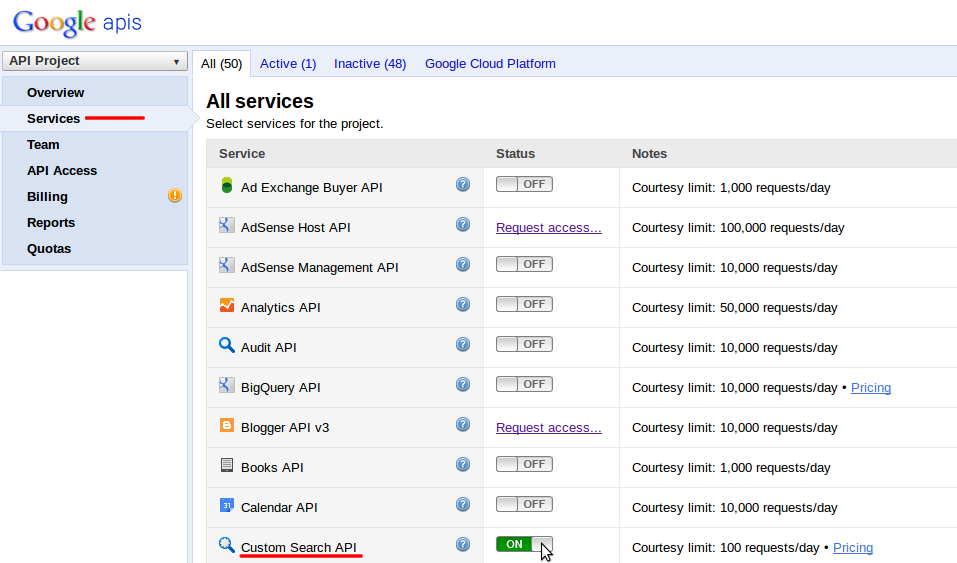Click the Books API icon
The image size is (957, 563).
coord(226,466)
